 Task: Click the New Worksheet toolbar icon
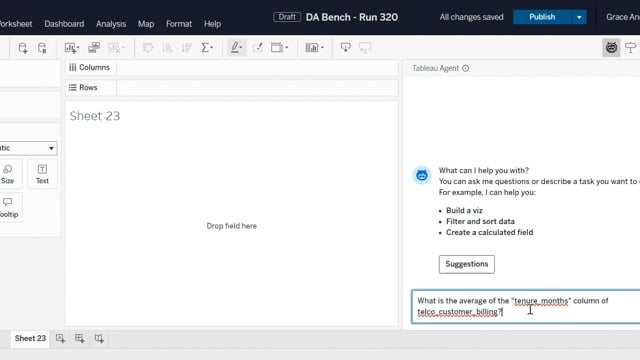70,48
